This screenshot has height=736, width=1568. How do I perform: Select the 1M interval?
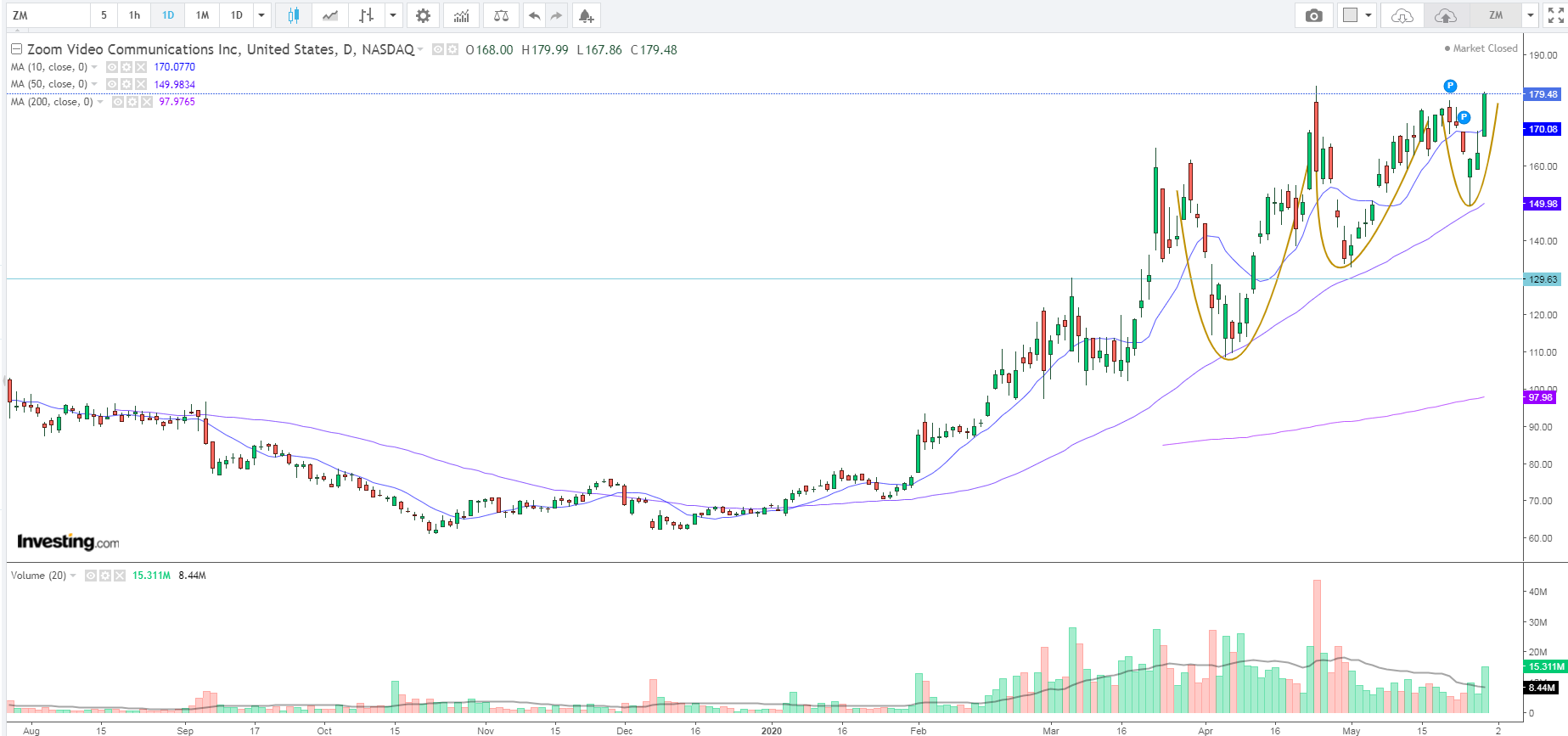point(202,15)
